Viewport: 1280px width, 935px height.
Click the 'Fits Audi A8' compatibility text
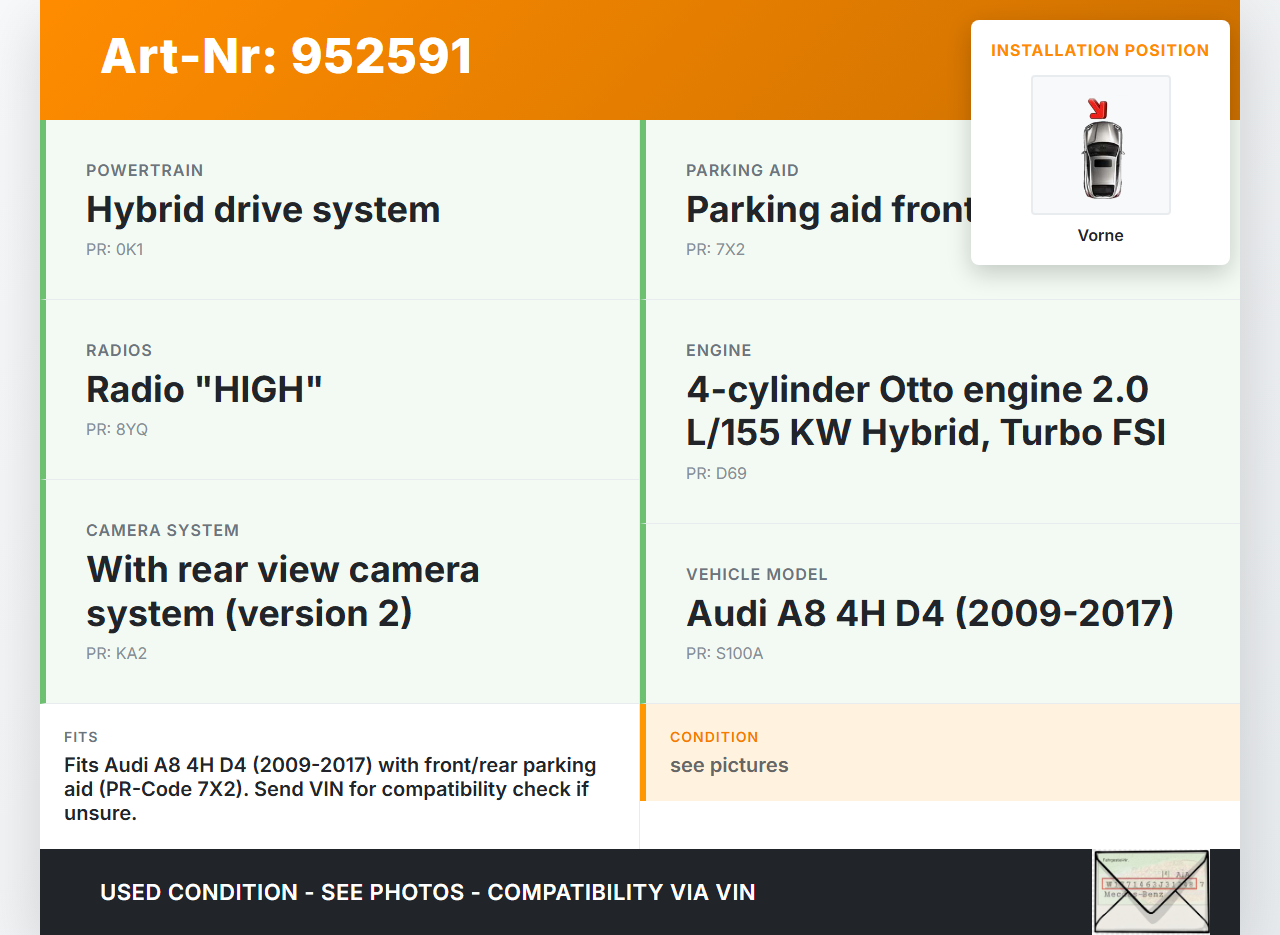point(330,789)
